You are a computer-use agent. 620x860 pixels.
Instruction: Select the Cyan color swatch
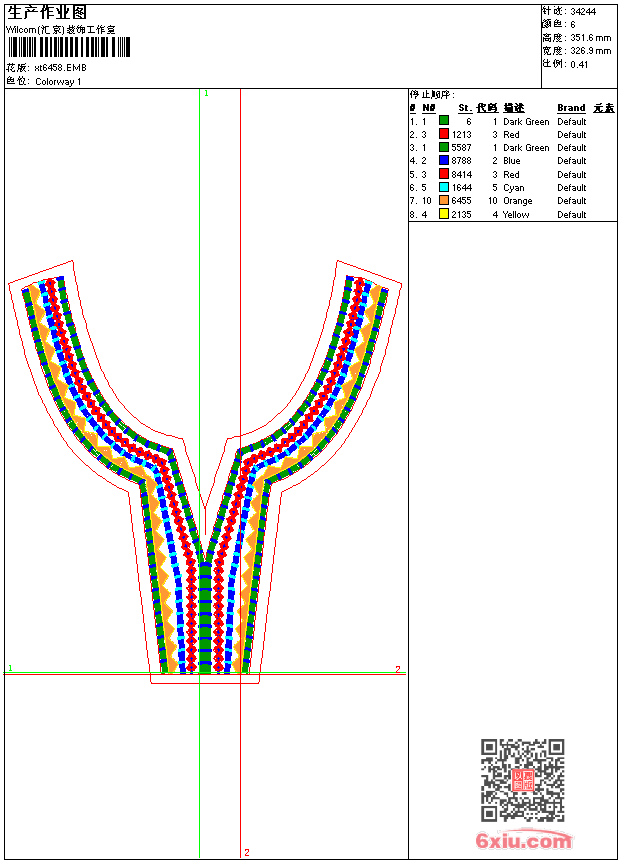[x=444, y=187]
